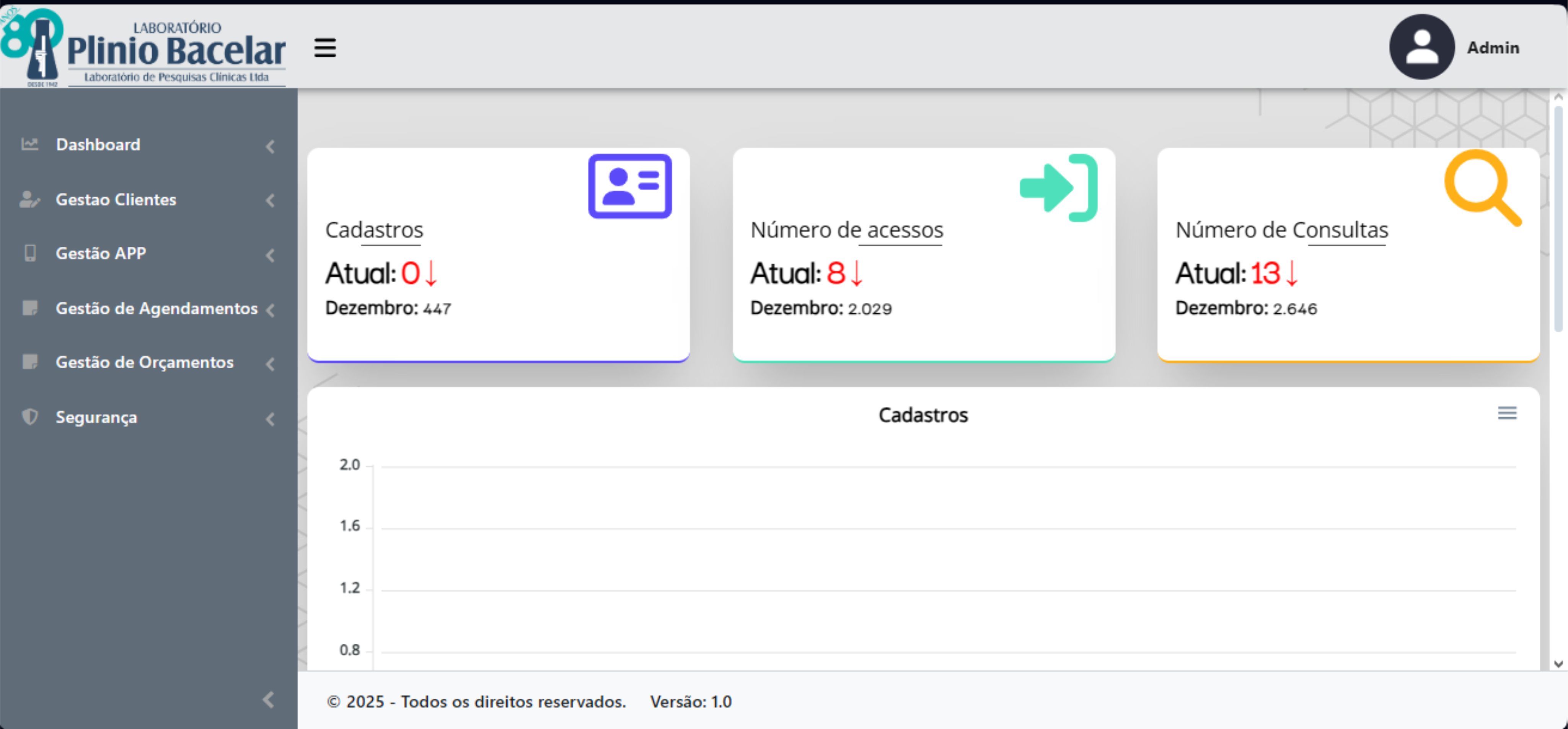Select the Número de Consultas card title
The image size is (1568, 729).
point(1282,230)
